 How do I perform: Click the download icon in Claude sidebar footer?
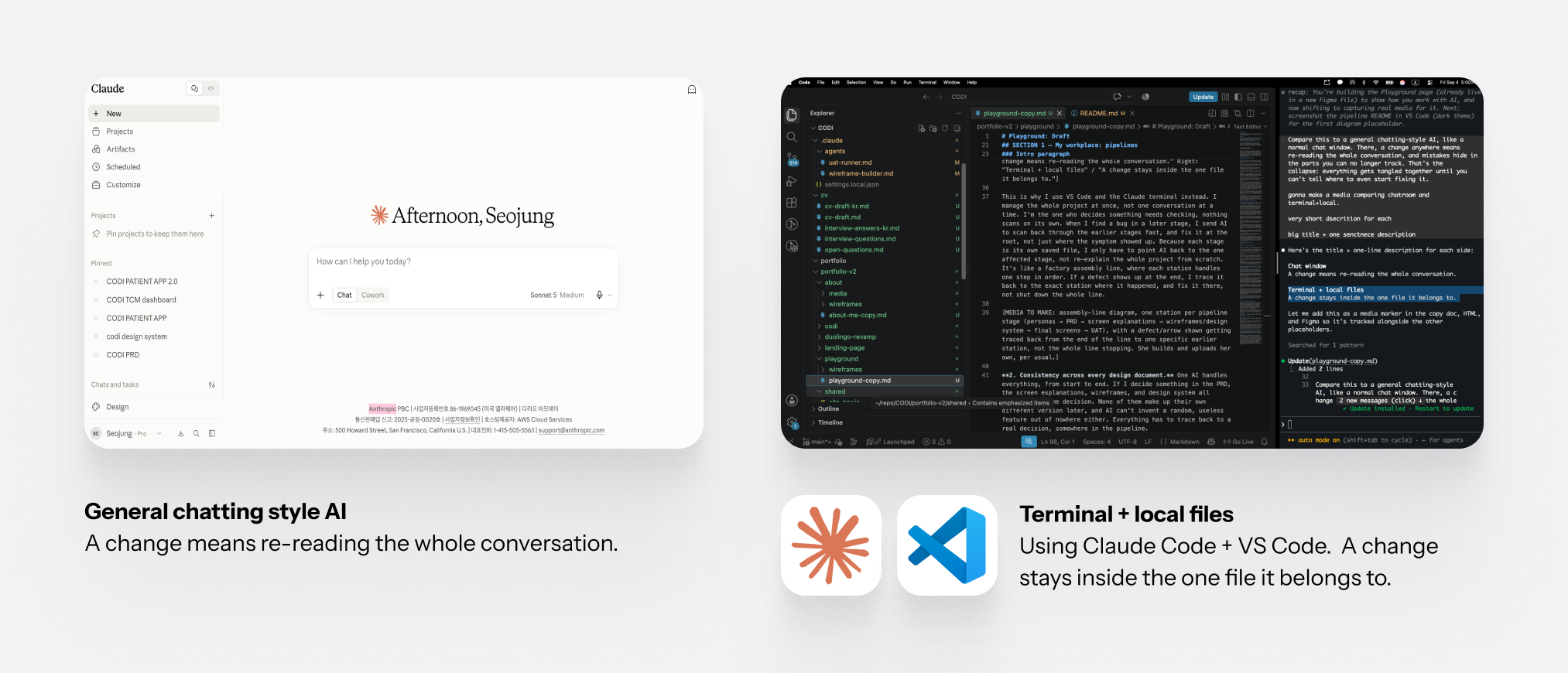(180, 433)
